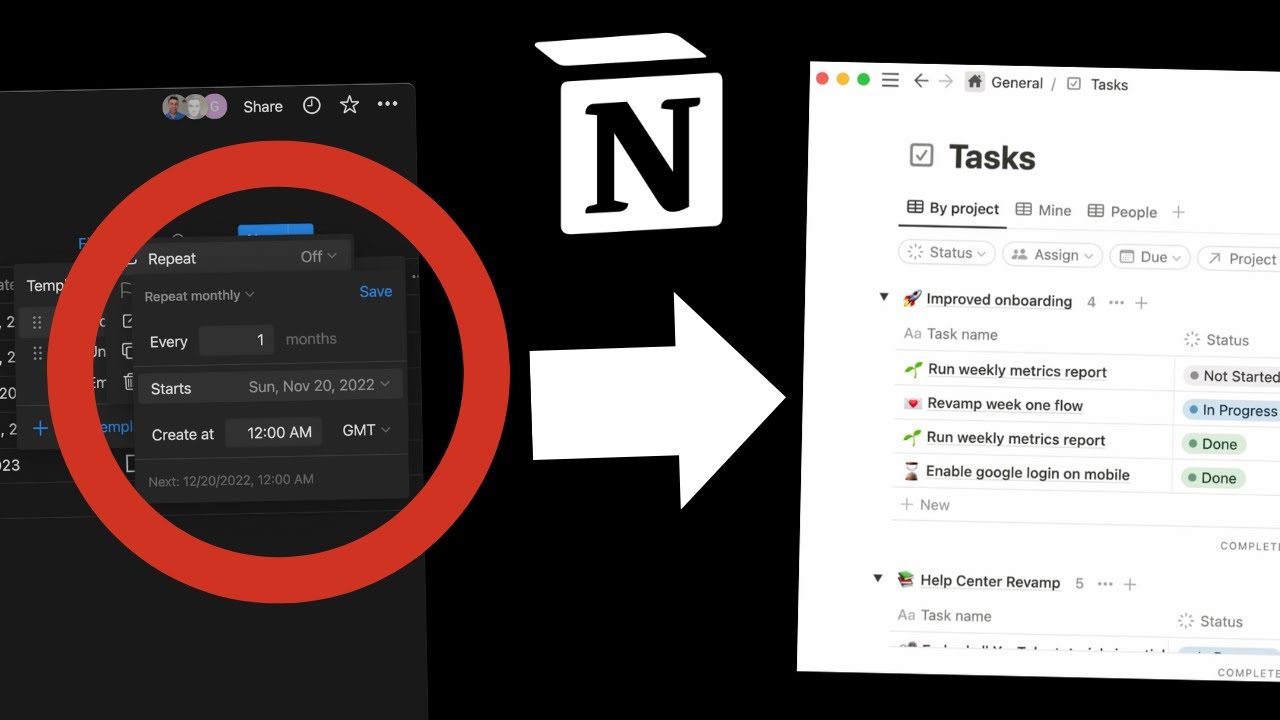Click the hourglass emoji on Enable google login row
The width and height of the screenshot is (1280, 720).
[x=911, y=471]
